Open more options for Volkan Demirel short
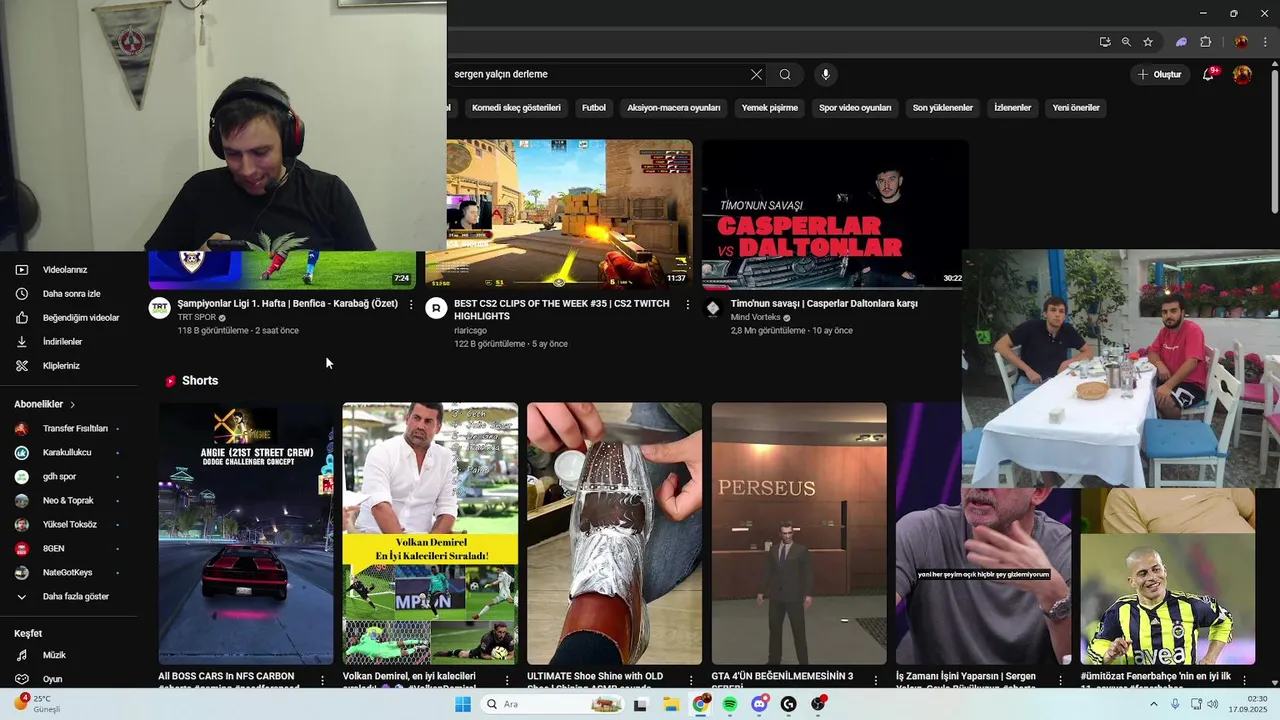The image size is (1280, 720). (x=507, y=680)
